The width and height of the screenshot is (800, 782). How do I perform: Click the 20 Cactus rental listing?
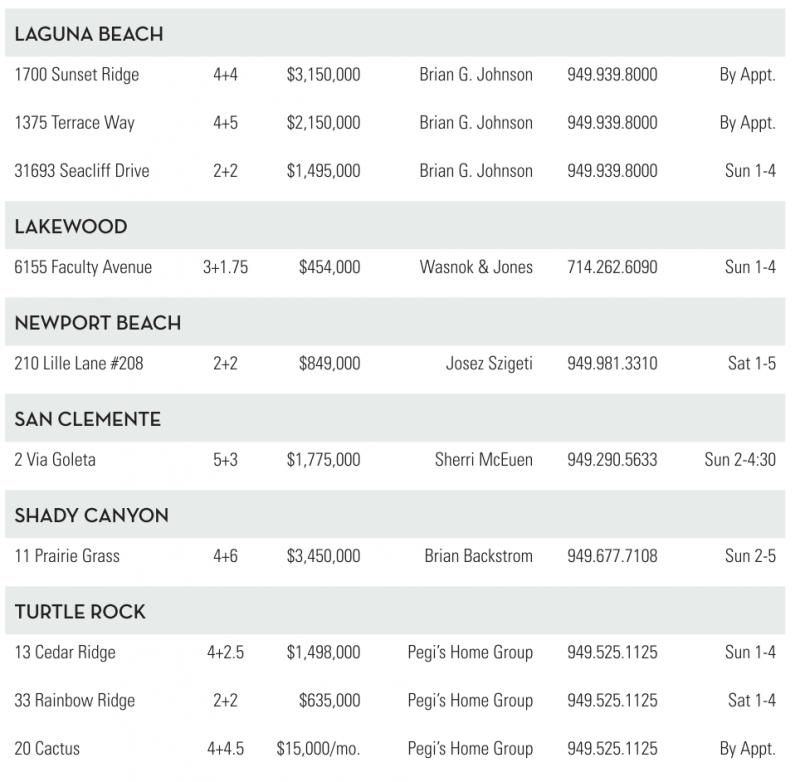click(x=47, y=748)
